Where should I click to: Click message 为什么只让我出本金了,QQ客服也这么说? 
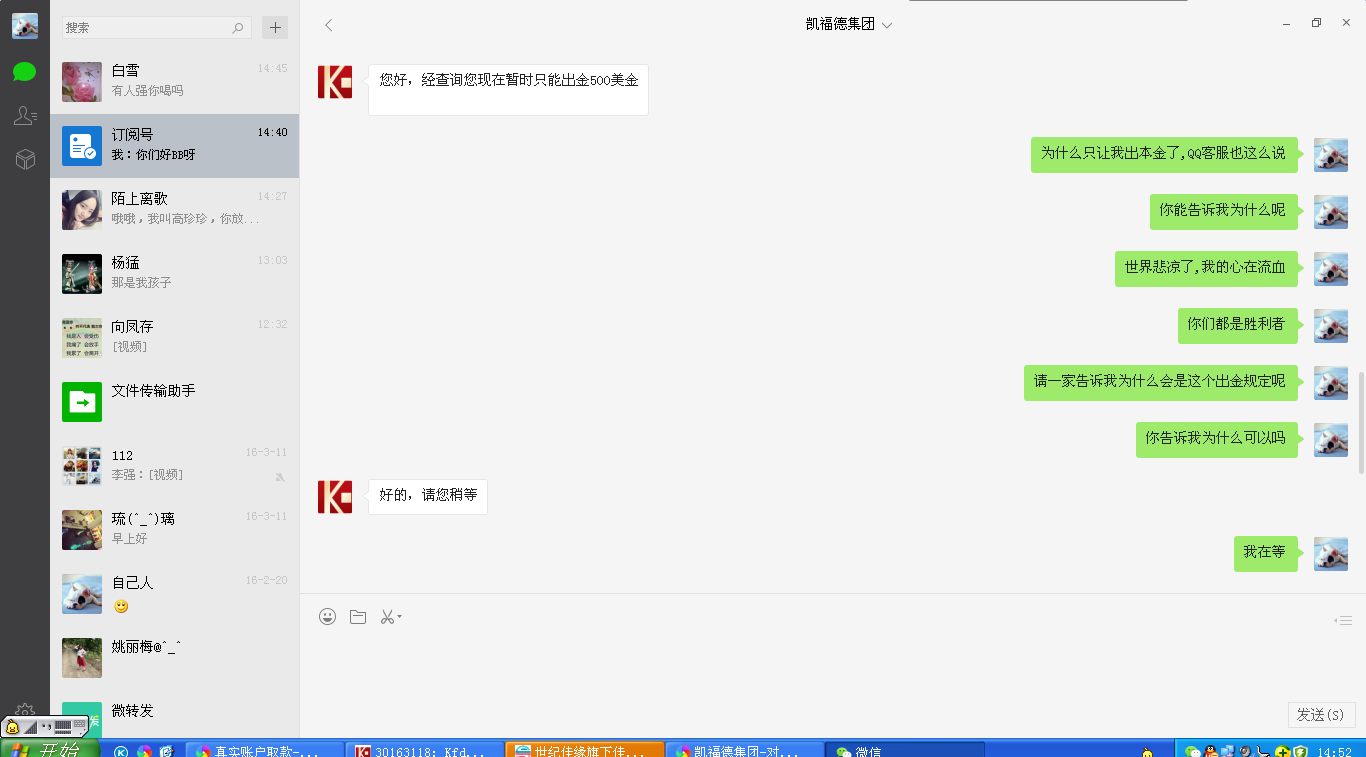tap(1164, 154)
